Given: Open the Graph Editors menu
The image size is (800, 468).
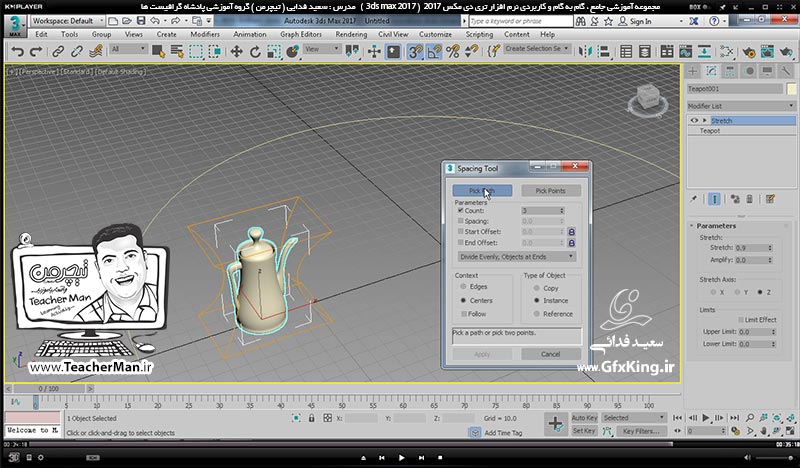Looking at the screenshot, I should (x=301, y=34).
